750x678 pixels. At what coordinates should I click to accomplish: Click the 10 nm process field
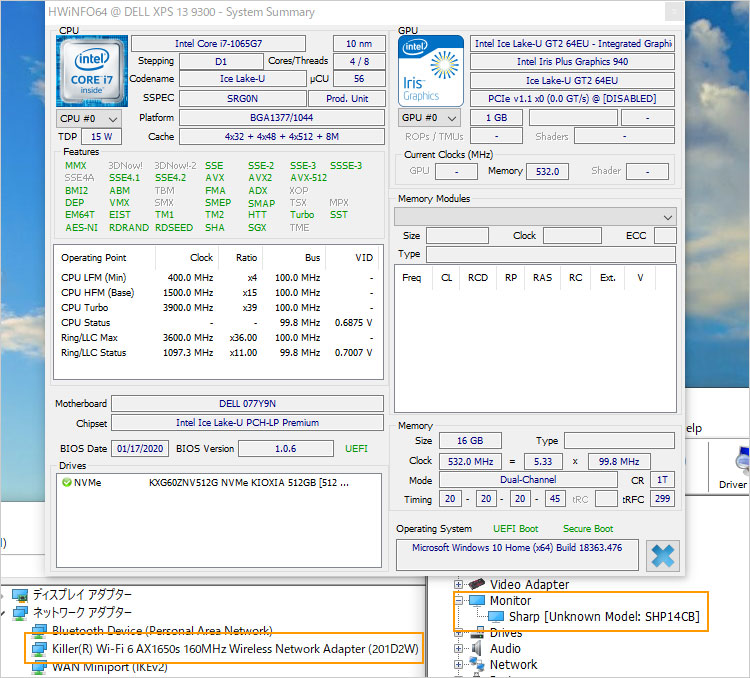[x=359, y=44]
